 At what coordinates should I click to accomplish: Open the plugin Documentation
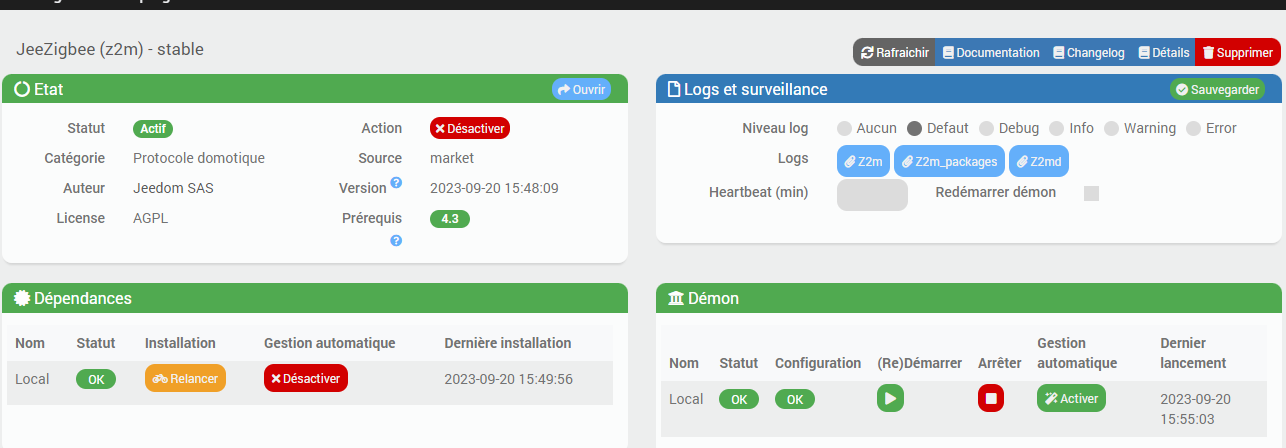(991, 53)
